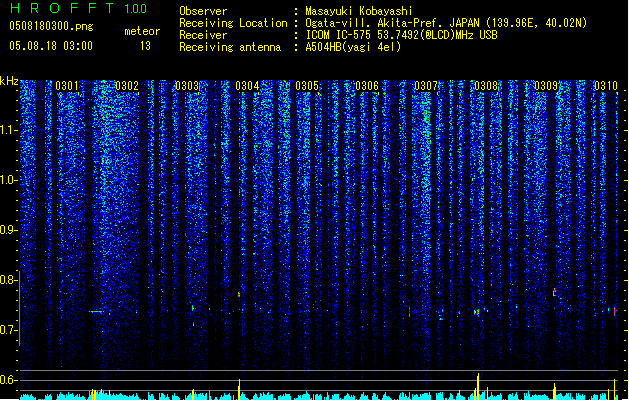629x400 pixels.
Task: Click the tall yellow power spike below 0308
Action: 478,386
